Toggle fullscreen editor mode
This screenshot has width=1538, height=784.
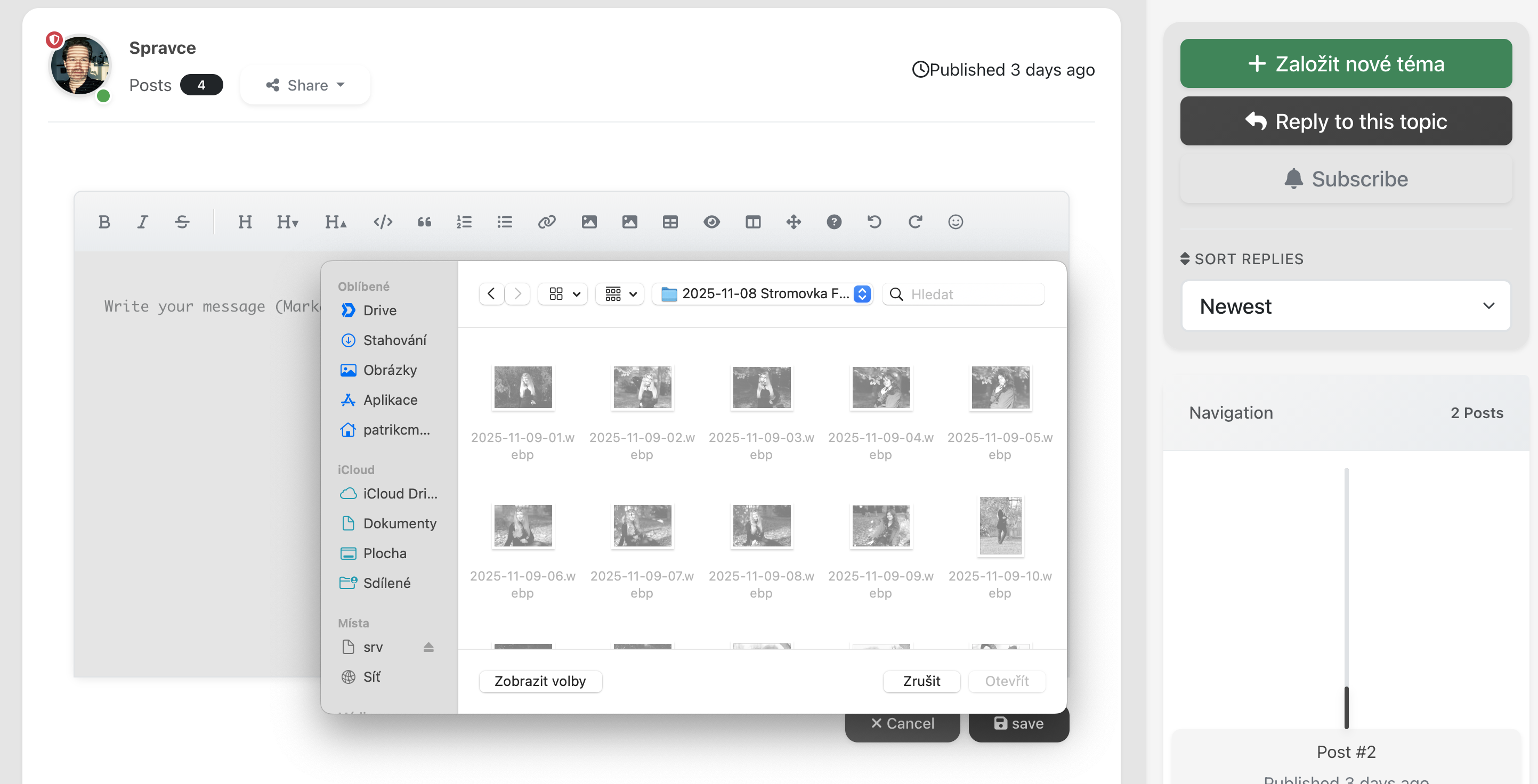click(x=793, y=222)
